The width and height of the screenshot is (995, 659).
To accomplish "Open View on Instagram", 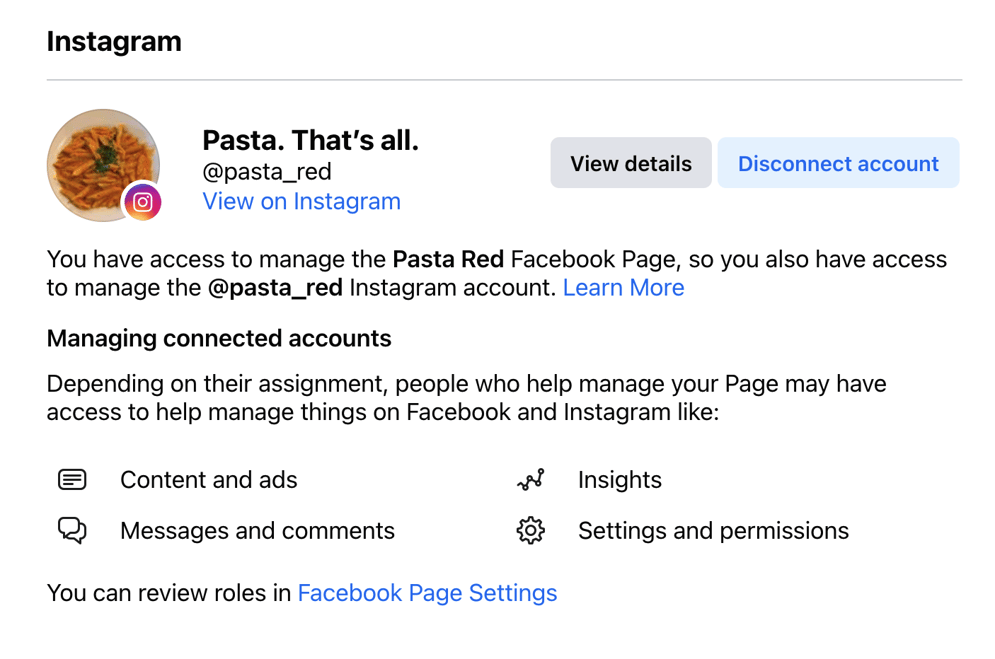I will tap(301, 201).
